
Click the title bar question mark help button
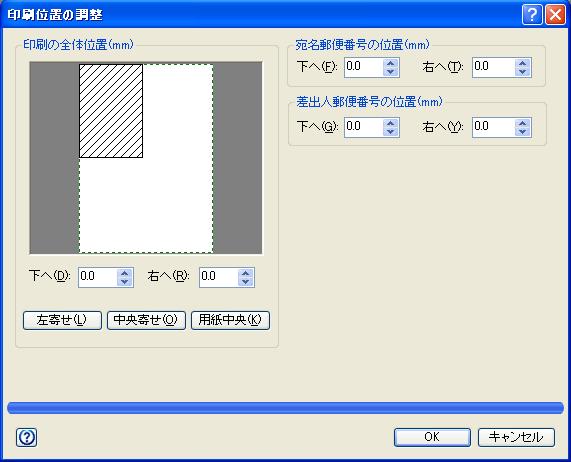532,15
